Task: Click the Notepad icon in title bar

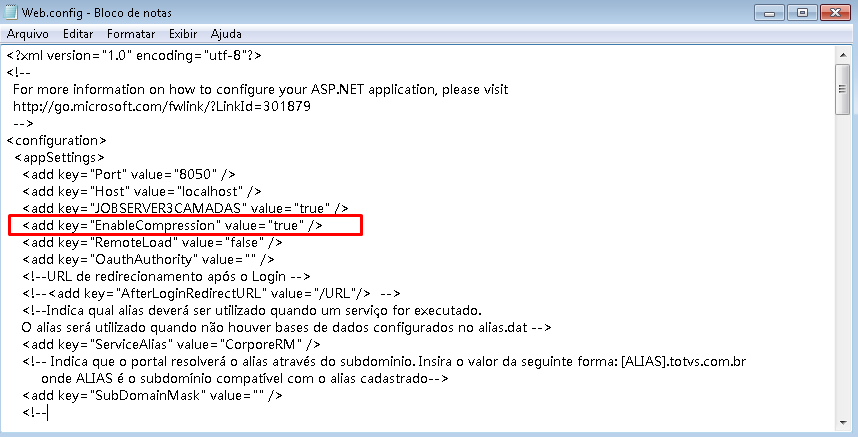Action: 11,12
